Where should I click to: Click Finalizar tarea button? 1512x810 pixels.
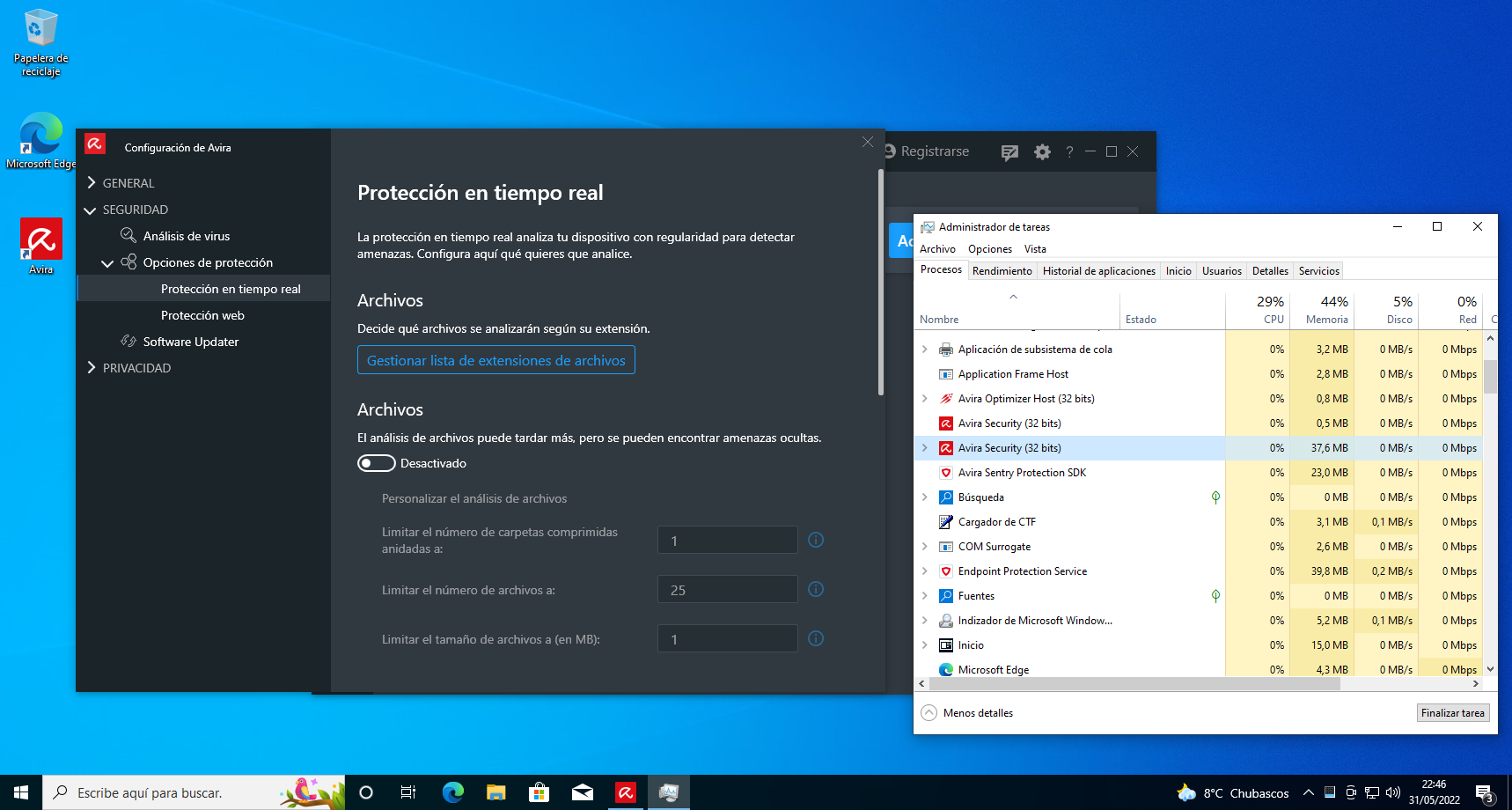tap(1453, 713)
